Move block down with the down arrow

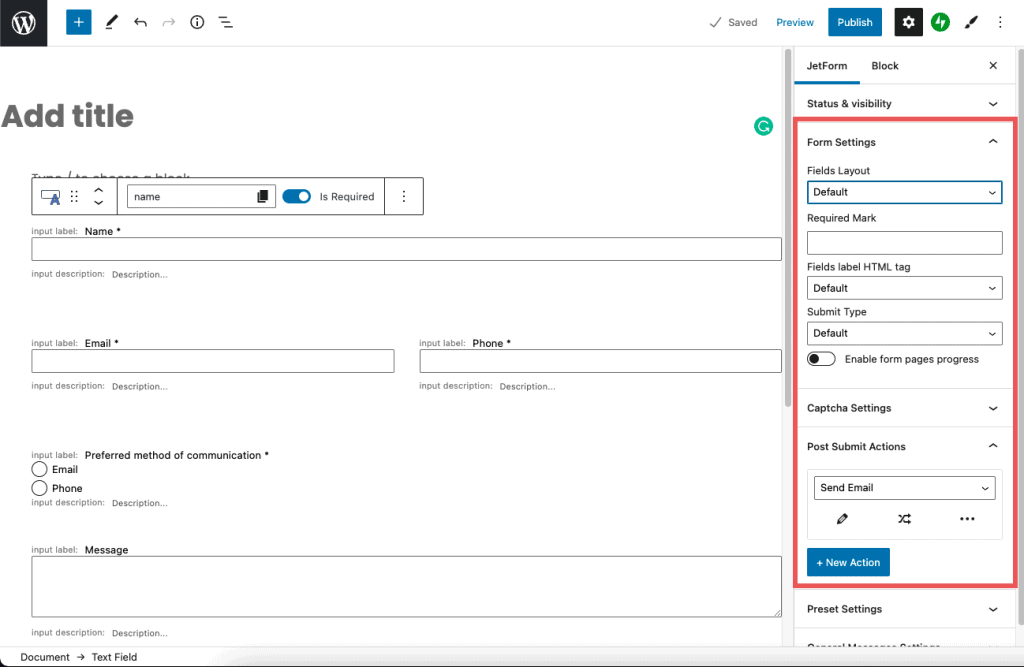(x=99, y=203)
